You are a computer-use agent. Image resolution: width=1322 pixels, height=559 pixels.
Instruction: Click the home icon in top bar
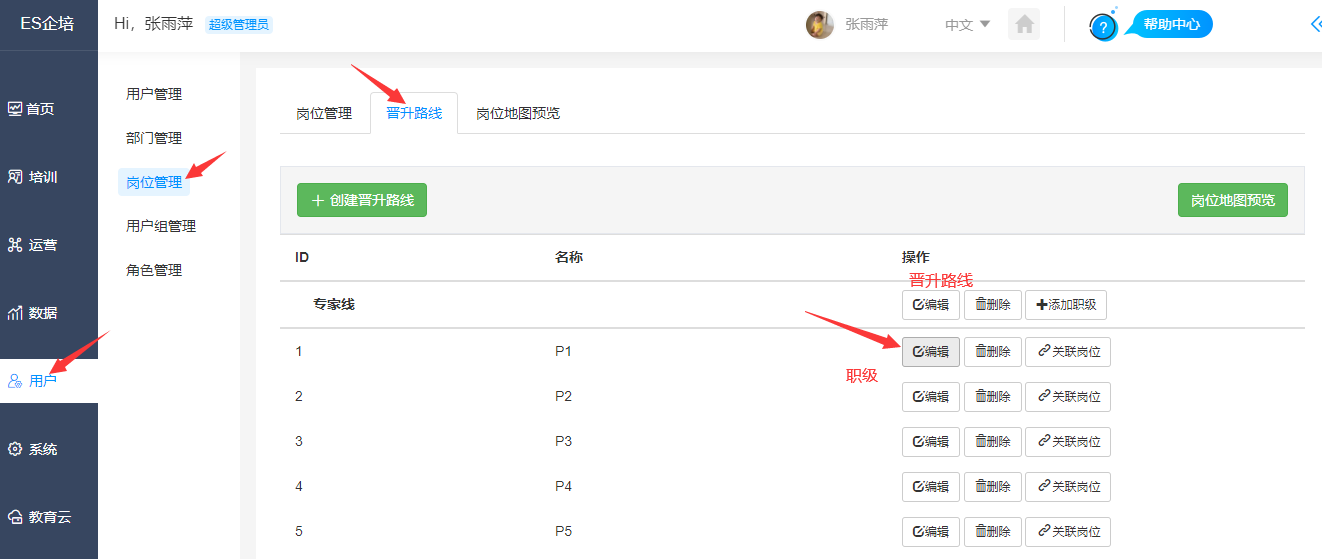1024,25
